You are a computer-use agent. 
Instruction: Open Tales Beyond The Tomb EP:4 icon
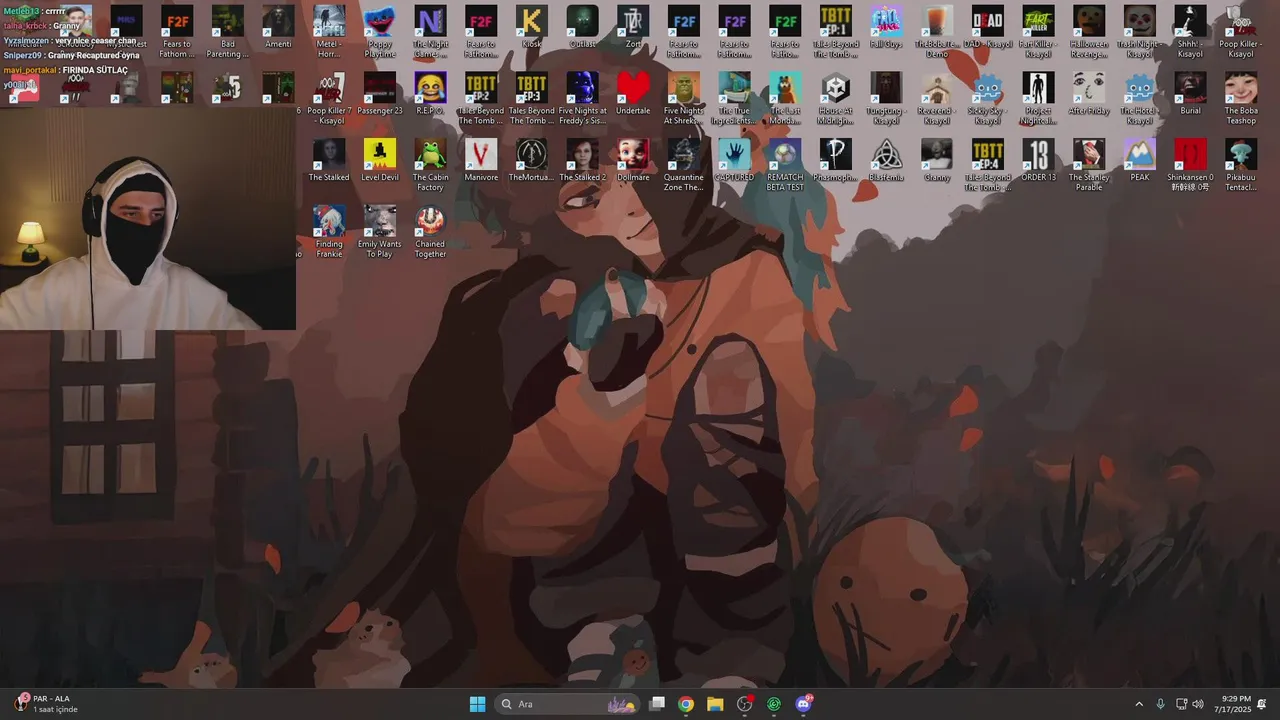coord(988,166)
